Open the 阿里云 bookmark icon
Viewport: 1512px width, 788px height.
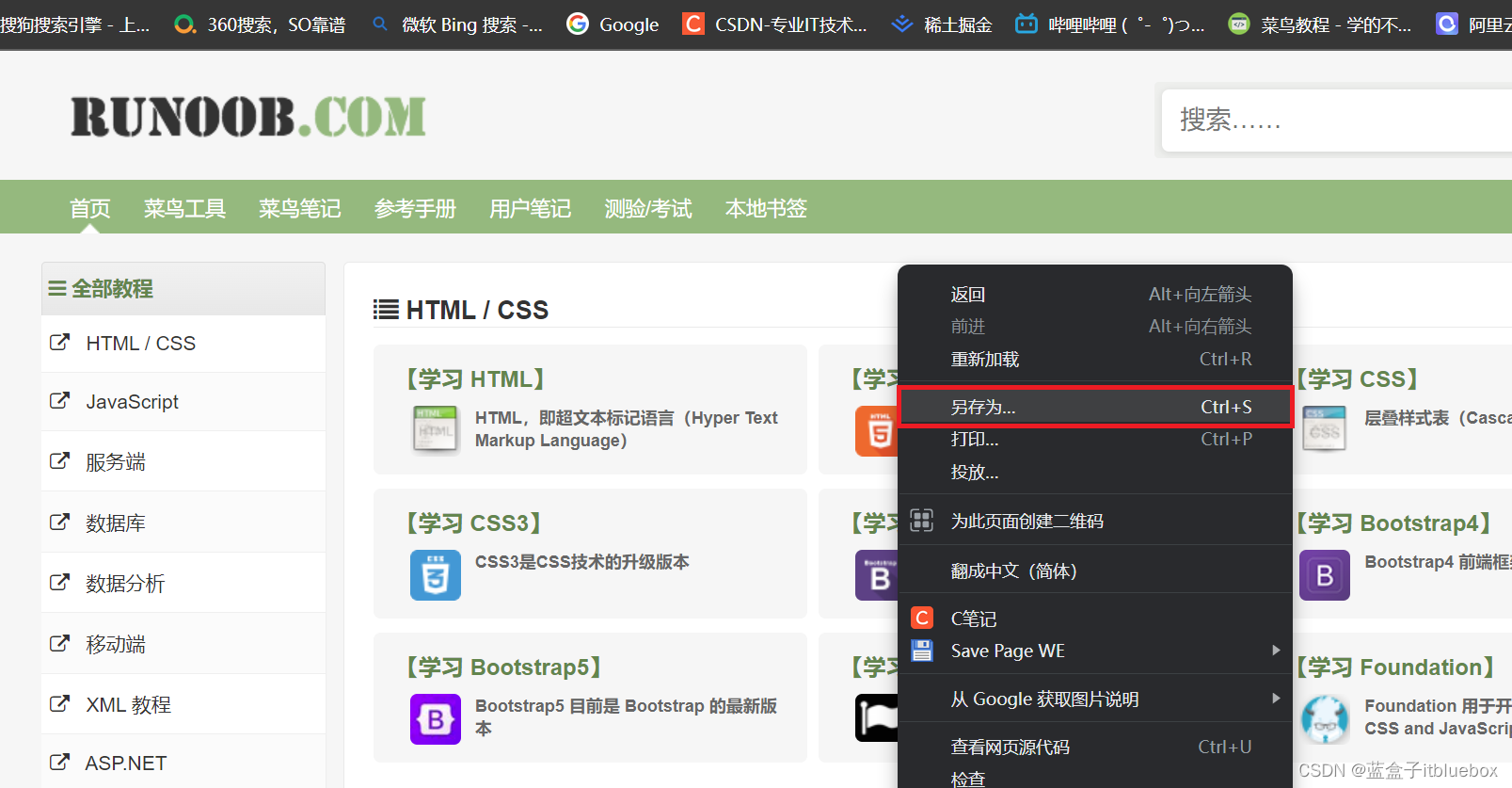pos(1447,24)
